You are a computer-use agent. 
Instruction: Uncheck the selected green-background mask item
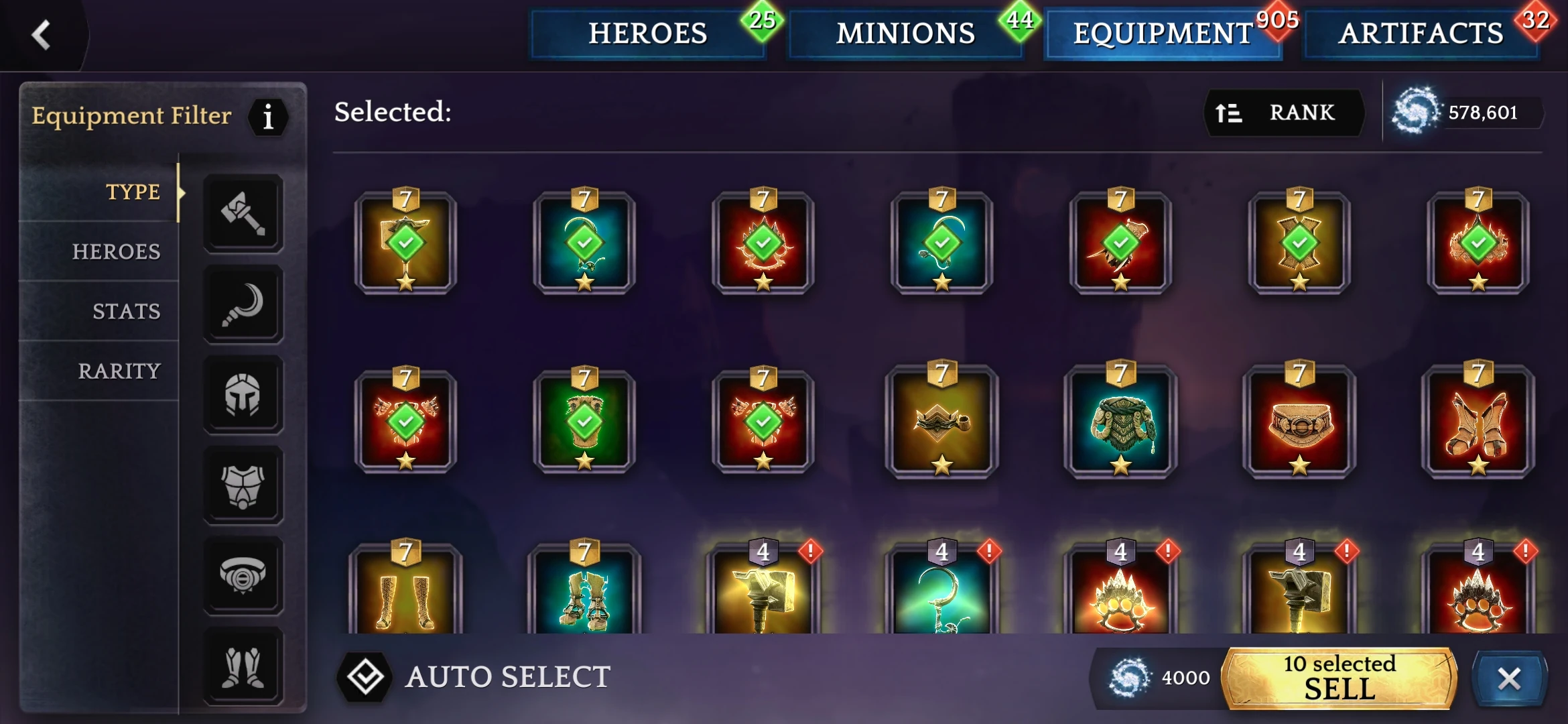coord(584,421)
